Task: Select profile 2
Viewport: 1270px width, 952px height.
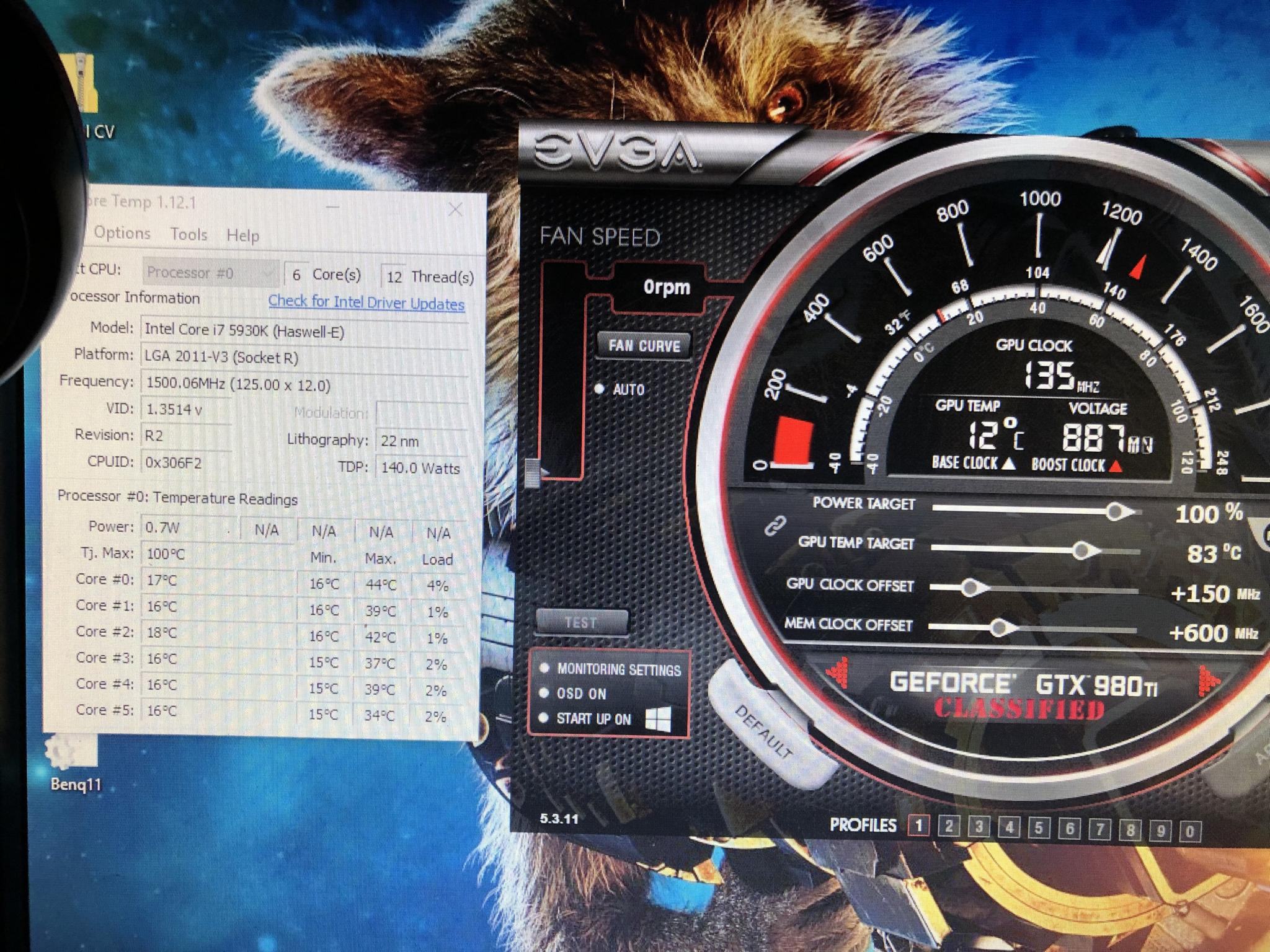Action: (949, 826)
